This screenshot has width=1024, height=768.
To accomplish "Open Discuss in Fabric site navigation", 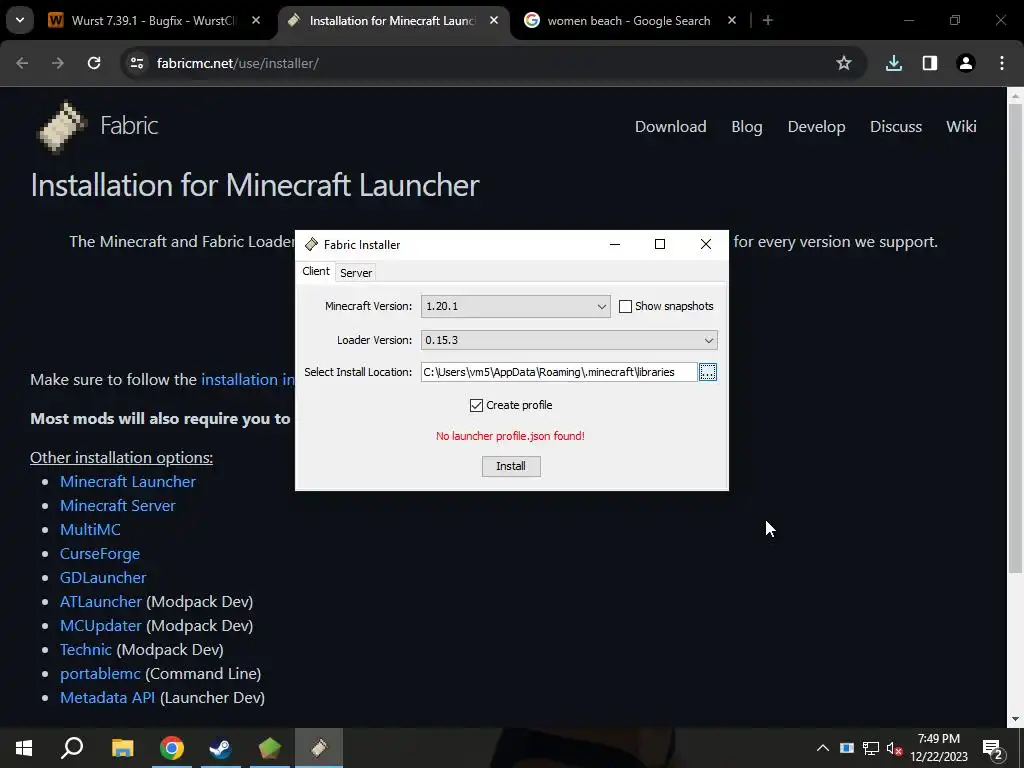I will pyautogui.click(x=896, y=127).
